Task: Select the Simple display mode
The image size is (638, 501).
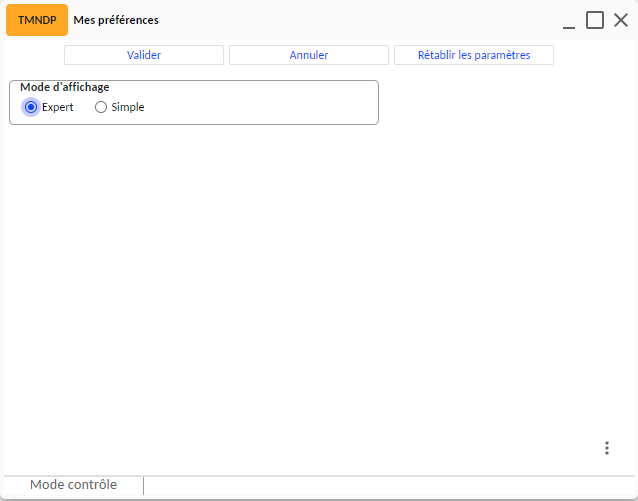Action: [101, 107]
